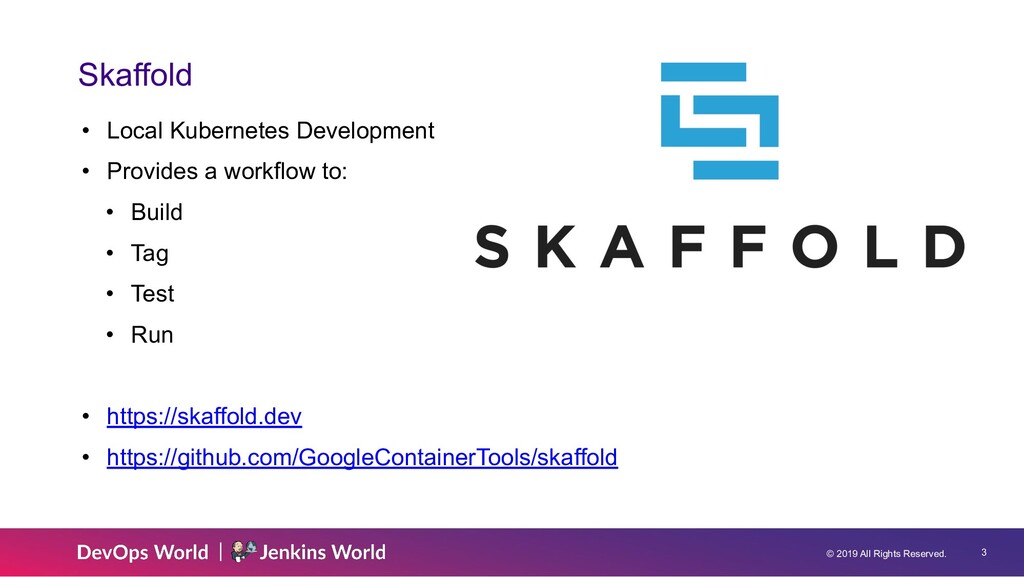This screenshot has height=577, width=1024.
Task: Select the Jenkins World butler icon
Action: (242, 552)
